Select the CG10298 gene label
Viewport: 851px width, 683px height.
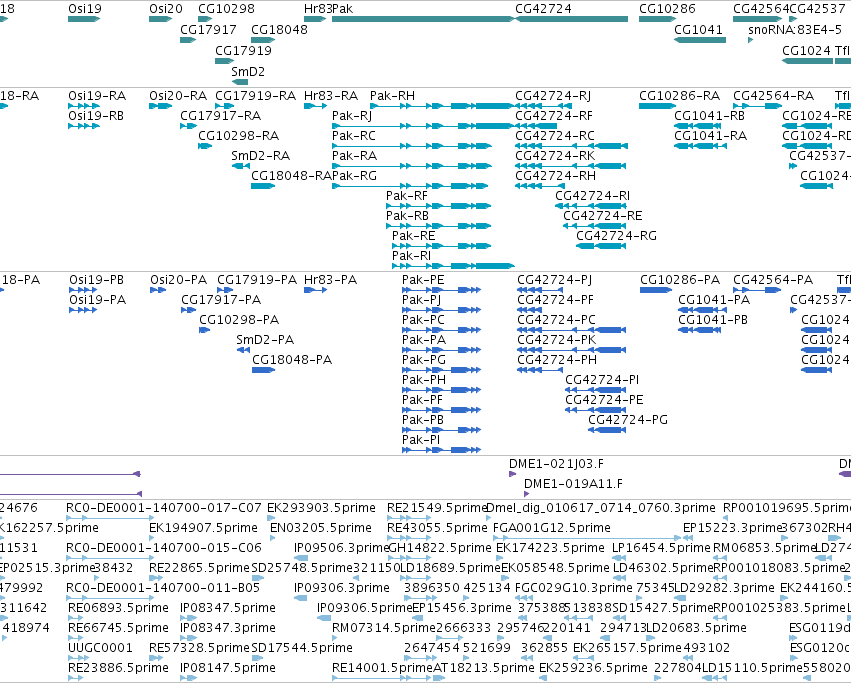[x=226, y=9]
